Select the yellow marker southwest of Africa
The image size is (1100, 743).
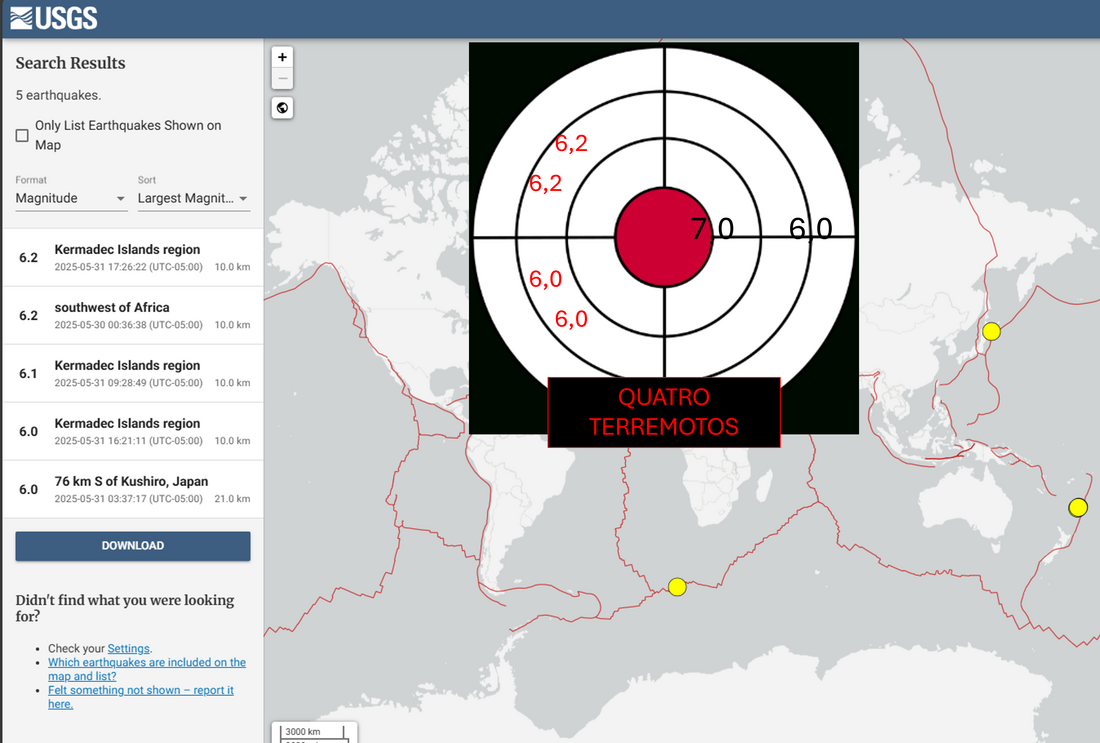tap(677, 587)
